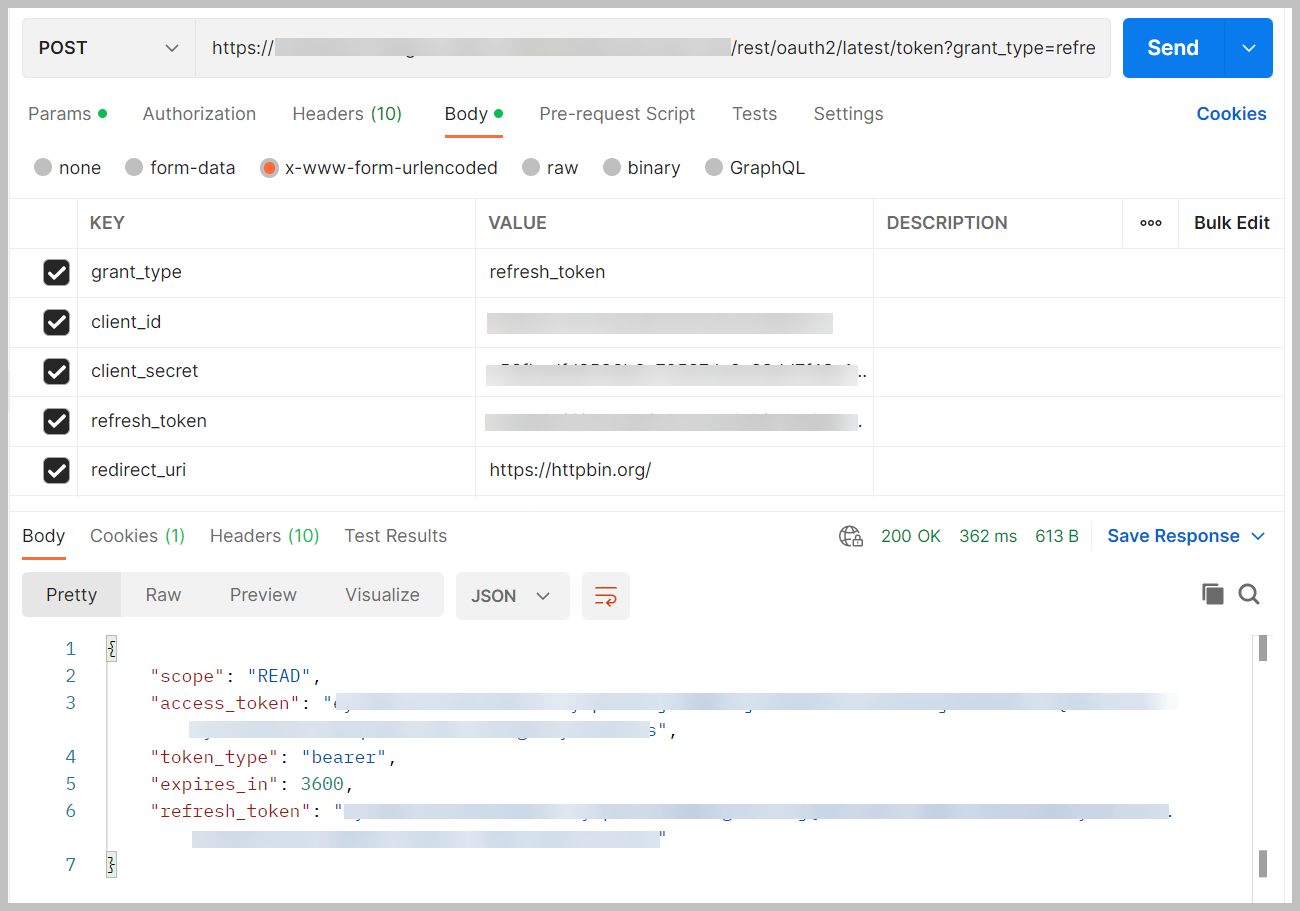Open the response Cookies (1) tab
The image size is (1300, 911).
tap(137, 536)
